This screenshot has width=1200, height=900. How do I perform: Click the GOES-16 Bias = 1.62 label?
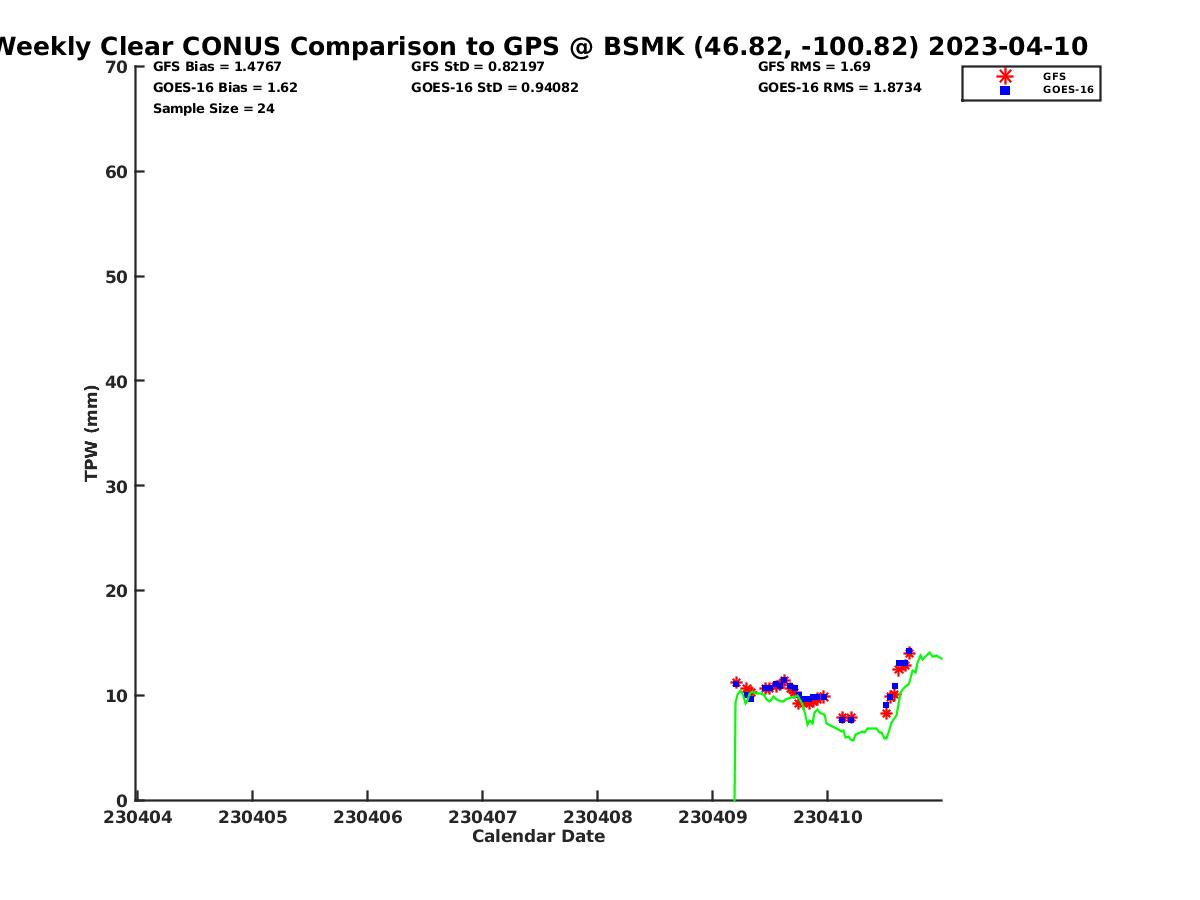pyautogui.click(x=225, y=88)
